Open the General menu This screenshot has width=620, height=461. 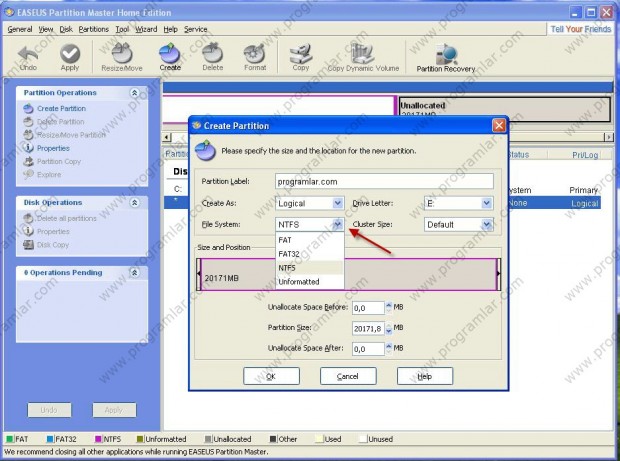tap(20, 29)
